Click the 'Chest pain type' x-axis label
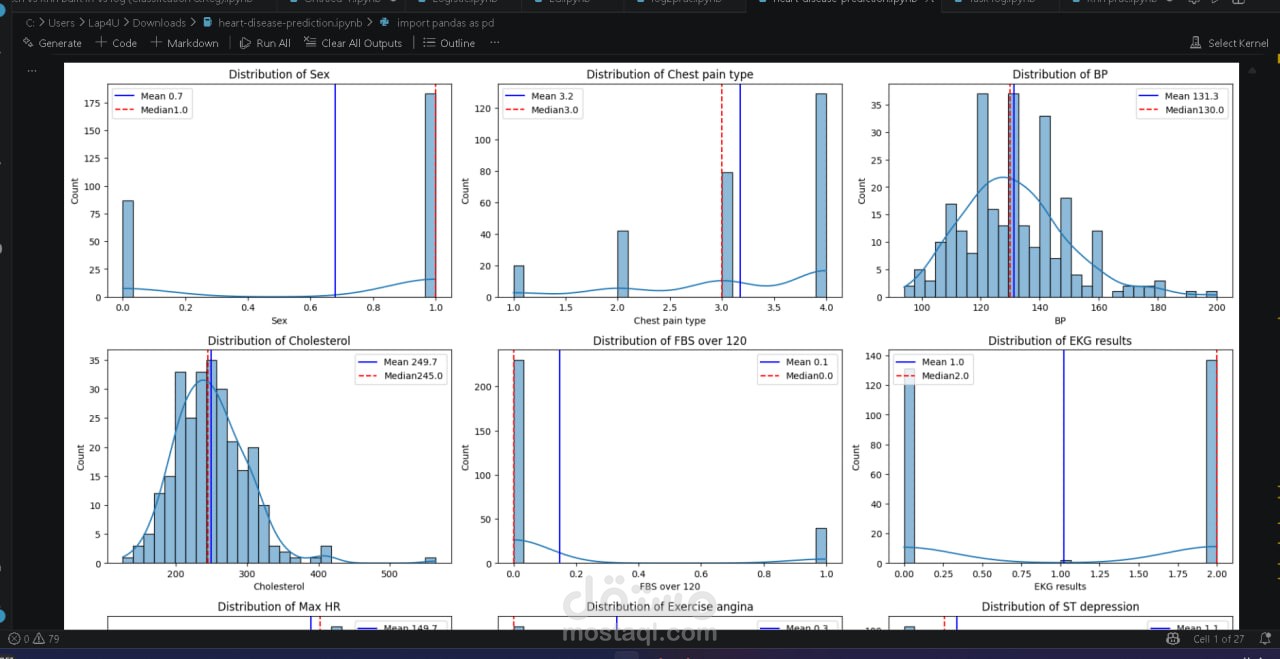Image resolution: width=1280 pixels, height=659 pixels. pyautogui.click(x=670, y=320)
